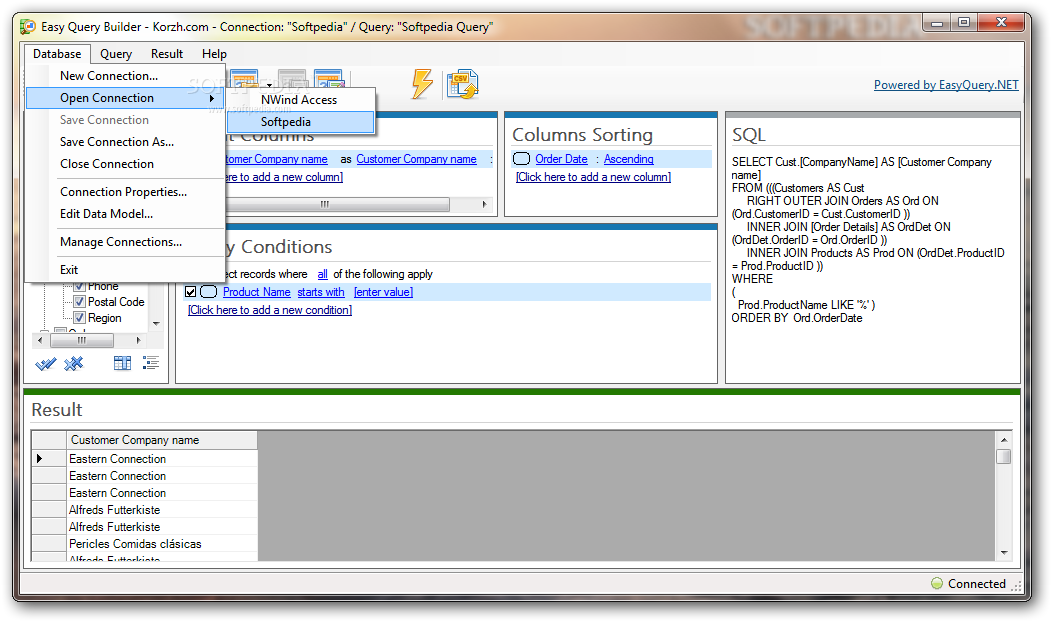Click the current row selector arrow in grid
Viewport: 1052px width, 622px height.
click(x=40, y=459)
